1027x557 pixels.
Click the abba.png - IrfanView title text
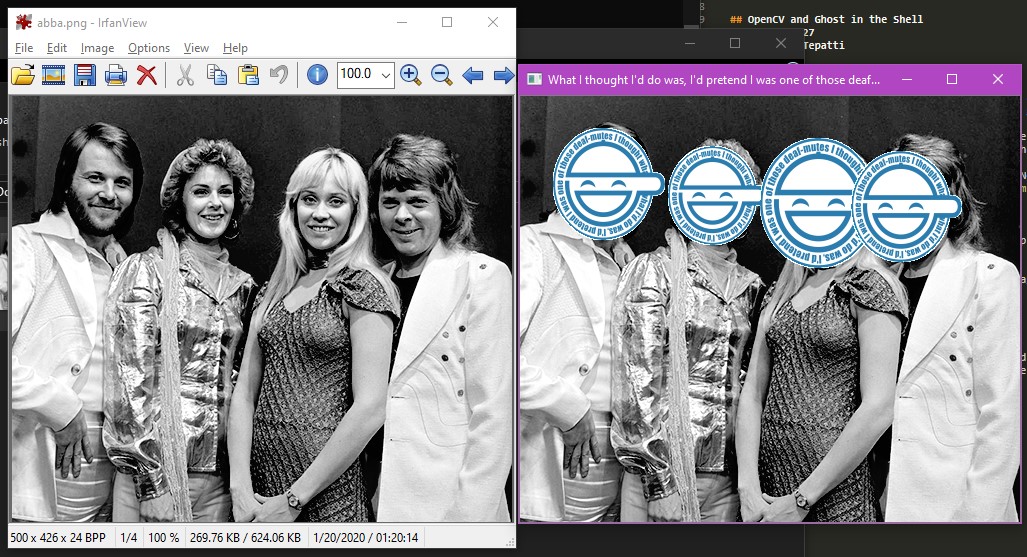point(92,23)
